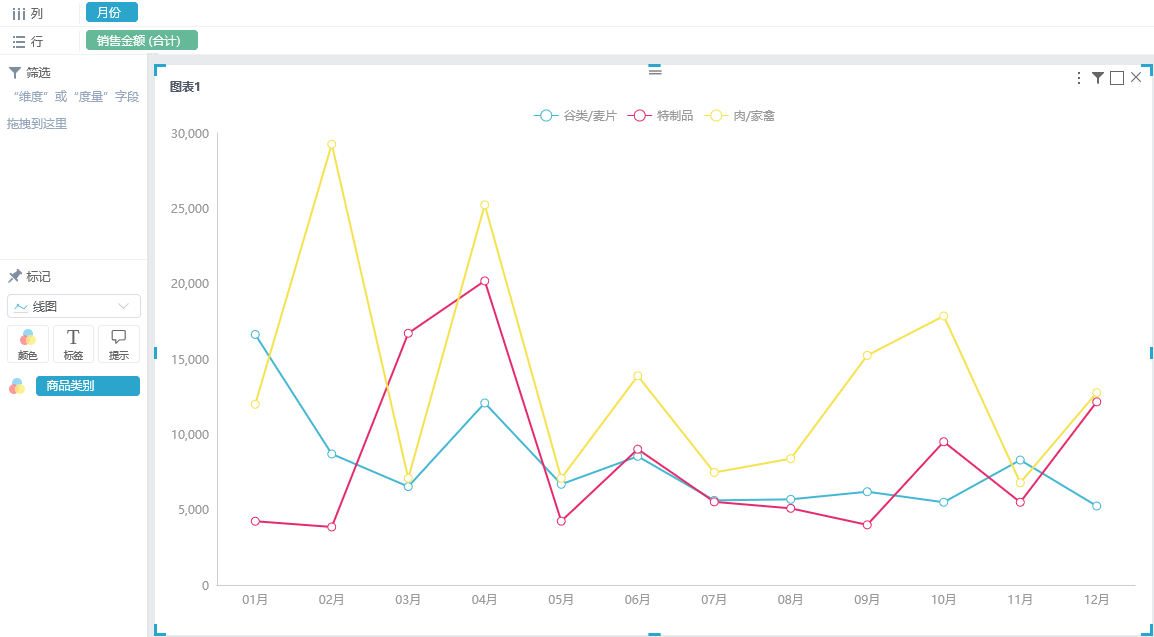This screenshot has height=637, width=1154.
Task: Click the 特制品 data point for 04月
Action: tap(484, 281)
